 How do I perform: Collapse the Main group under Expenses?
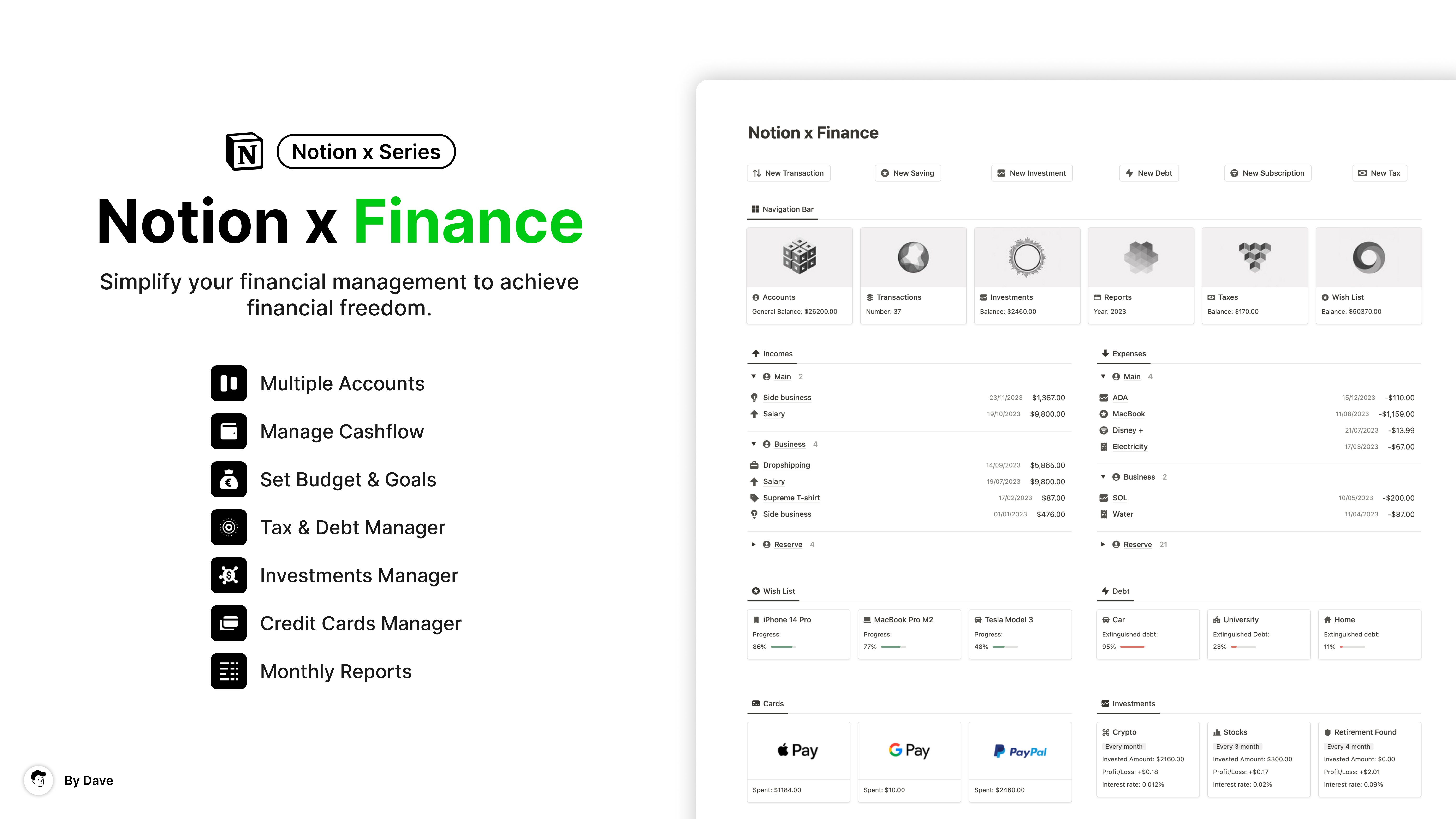point(1103,376)
